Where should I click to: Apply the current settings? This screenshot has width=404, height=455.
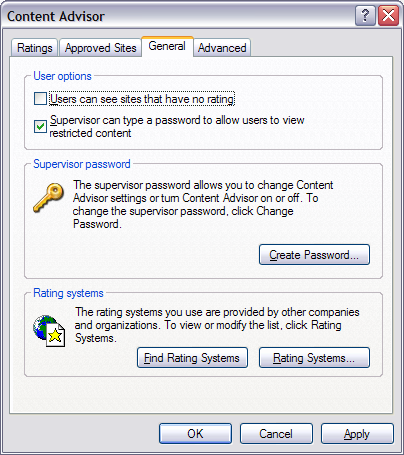357,433
